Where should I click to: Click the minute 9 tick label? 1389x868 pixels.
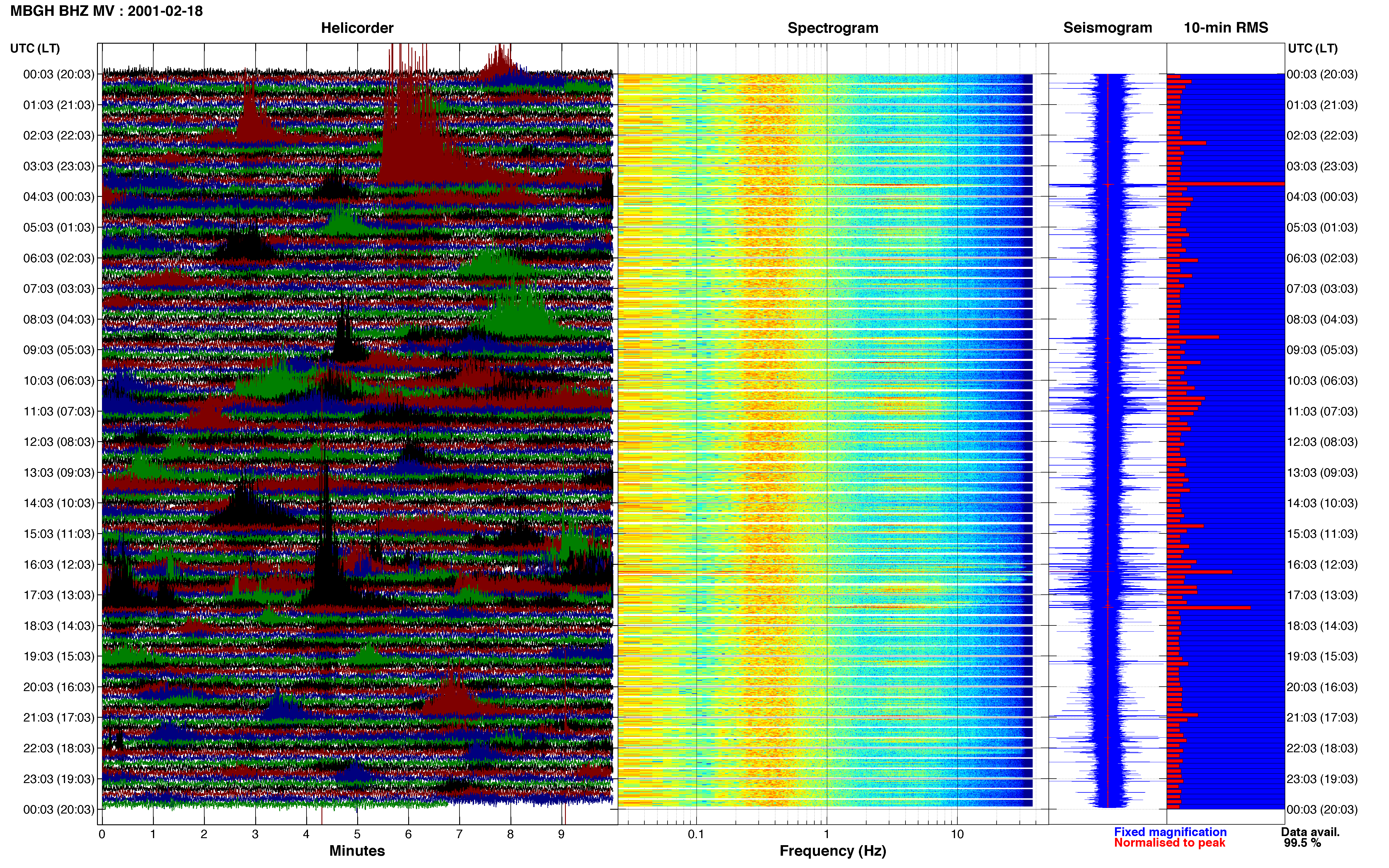(x=561, y=834)
